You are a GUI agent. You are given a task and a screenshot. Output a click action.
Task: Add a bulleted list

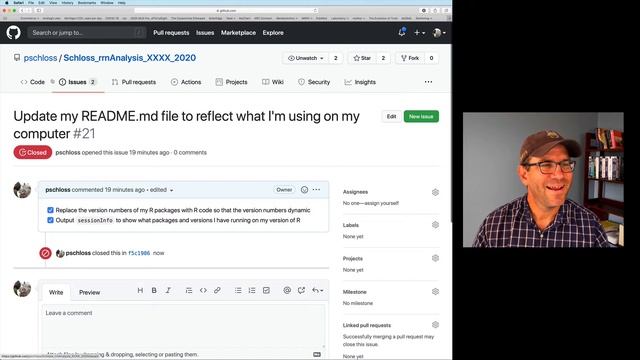[x=238, y=290]
